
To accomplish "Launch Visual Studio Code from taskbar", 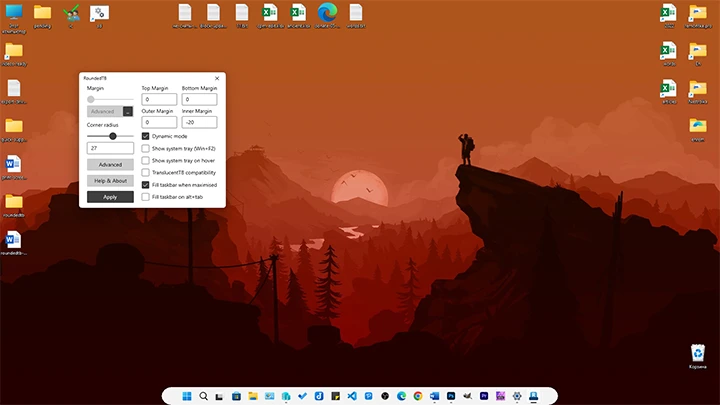I will [352, 396].
